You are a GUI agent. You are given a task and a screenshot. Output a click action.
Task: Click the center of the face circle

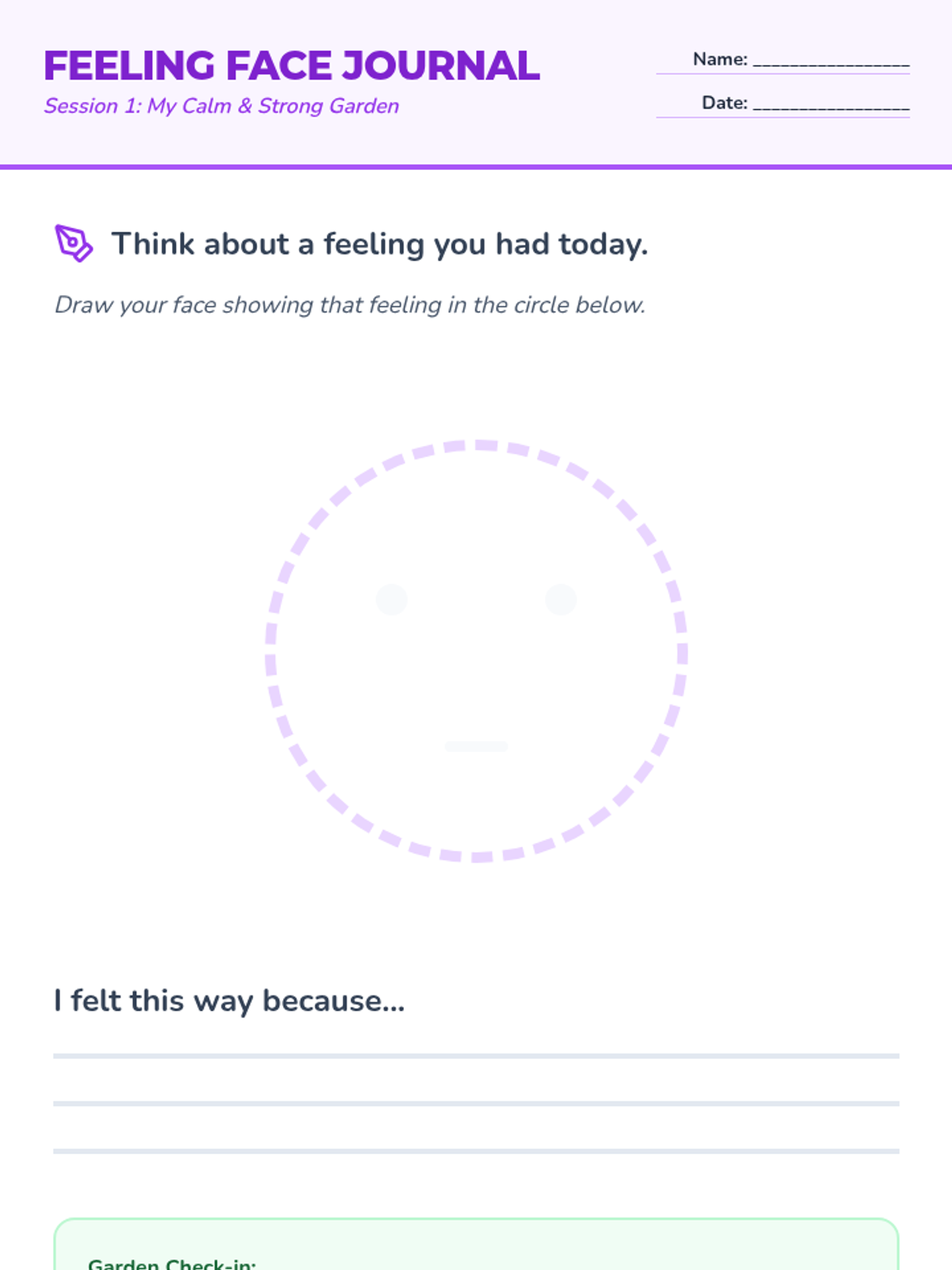[x=476, y=651]
